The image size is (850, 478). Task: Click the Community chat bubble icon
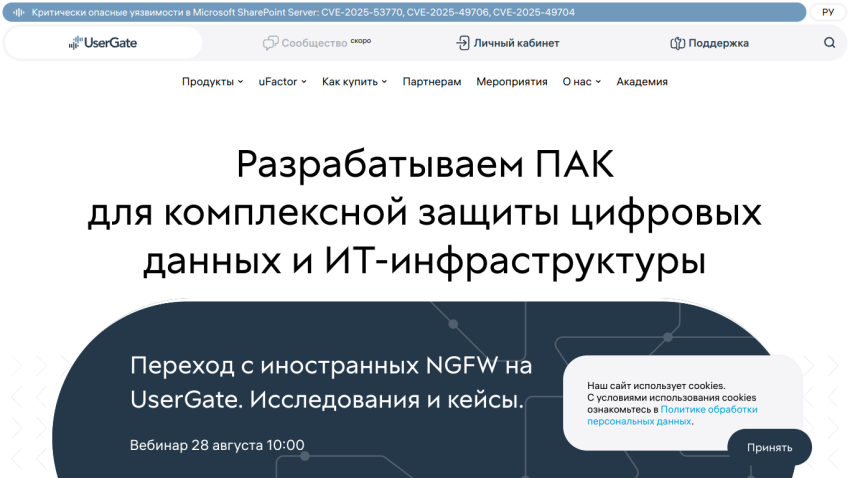[x=270, y=43]
